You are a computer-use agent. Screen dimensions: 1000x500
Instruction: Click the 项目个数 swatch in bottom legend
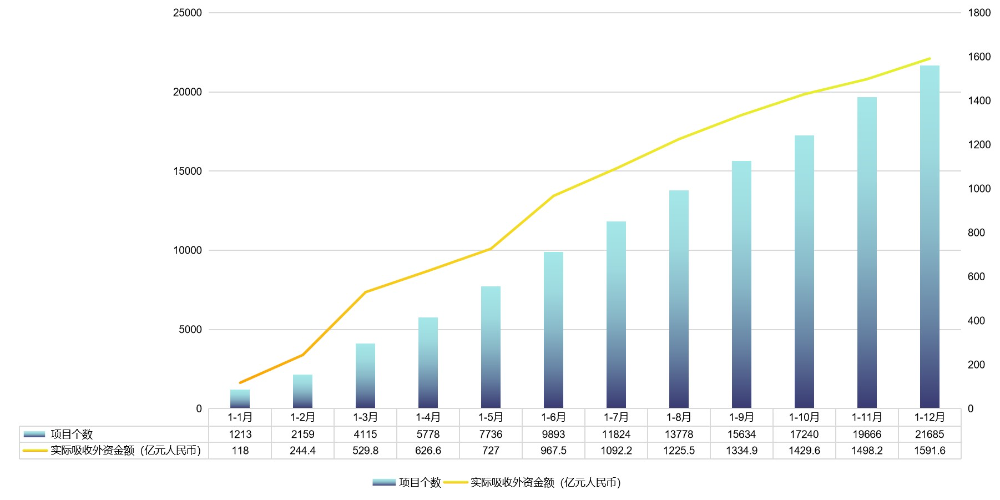pos(383,482)
